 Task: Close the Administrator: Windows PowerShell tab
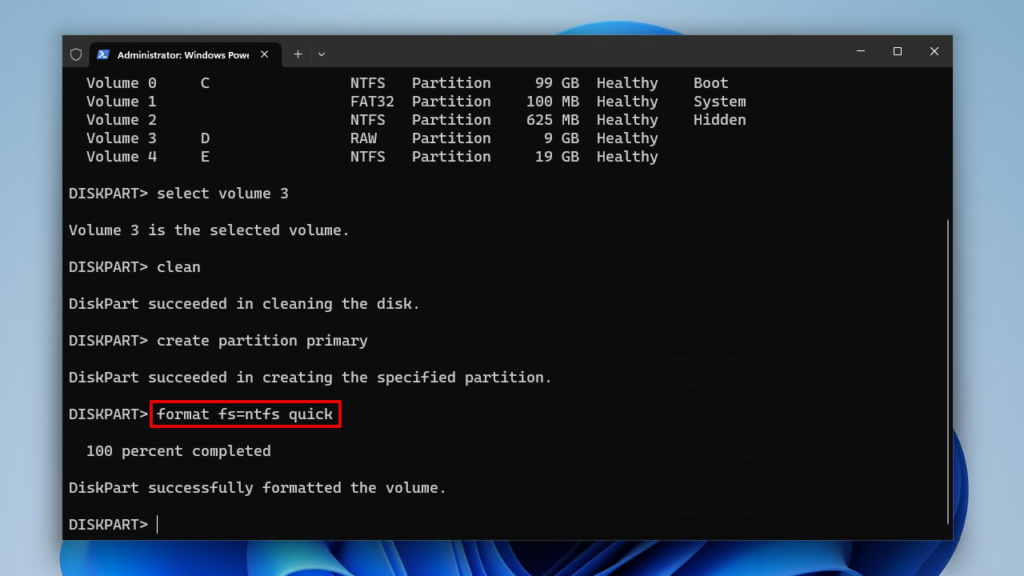(264, 54)
